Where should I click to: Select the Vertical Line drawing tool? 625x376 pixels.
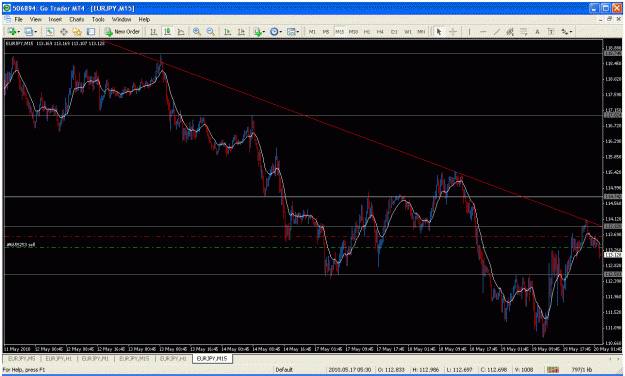pyautogui.click(x=469, y=31)
